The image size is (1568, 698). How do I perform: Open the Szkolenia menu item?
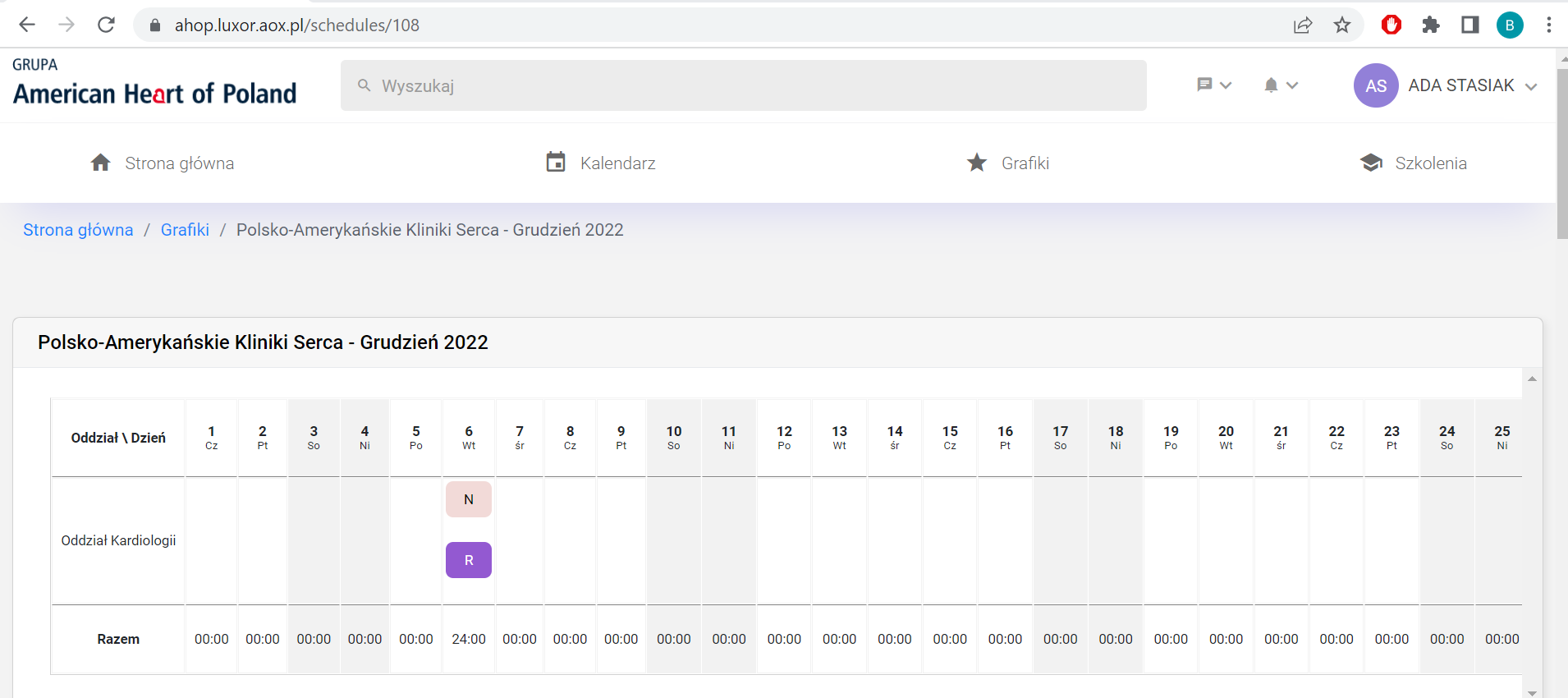click(x=1413, y=163)
